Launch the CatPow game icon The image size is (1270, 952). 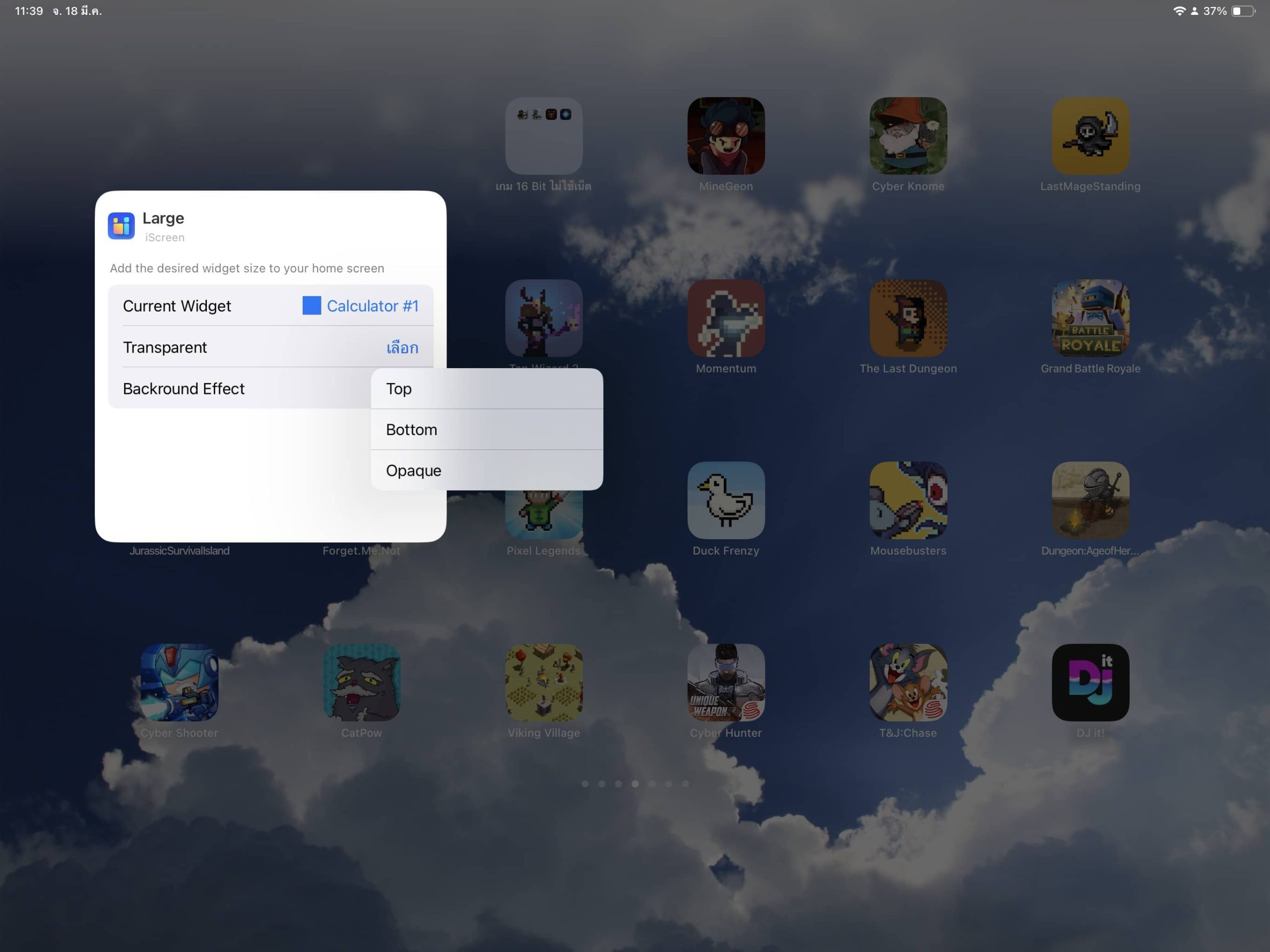click(x=362, y=682)
